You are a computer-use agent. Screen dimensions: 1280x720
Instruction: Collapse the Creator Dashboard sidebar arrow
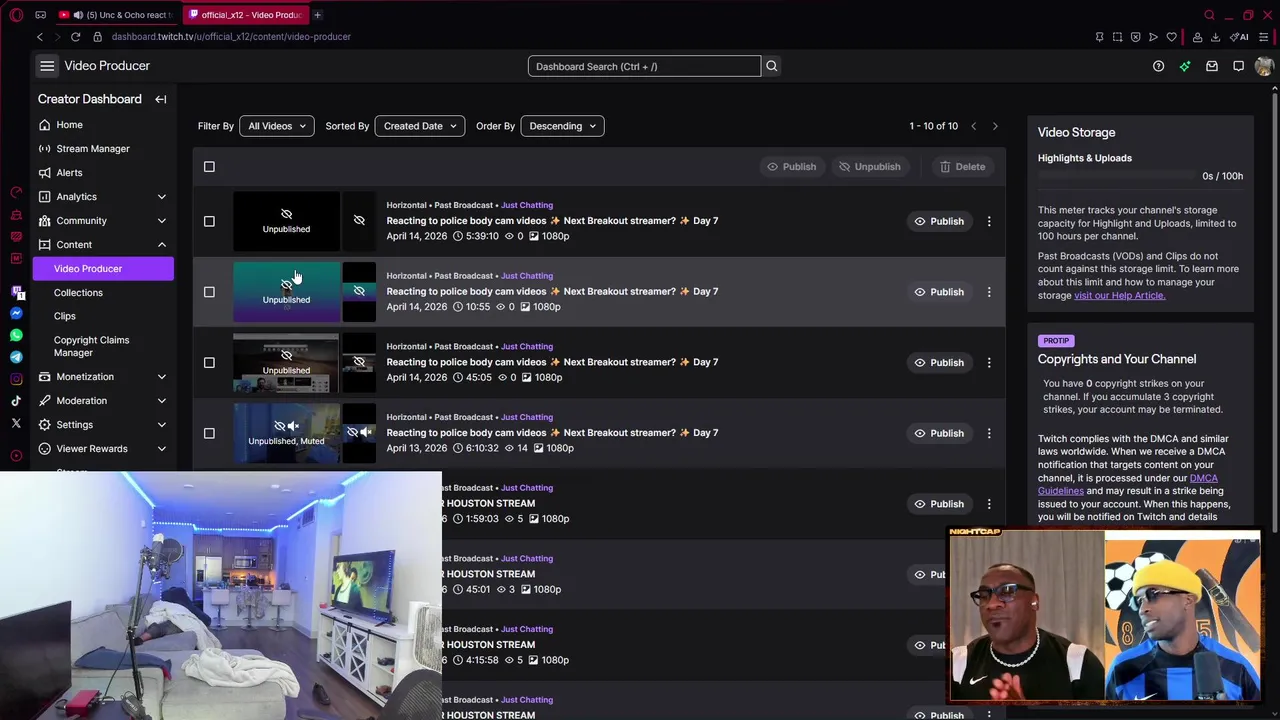(x=161, y=99)
